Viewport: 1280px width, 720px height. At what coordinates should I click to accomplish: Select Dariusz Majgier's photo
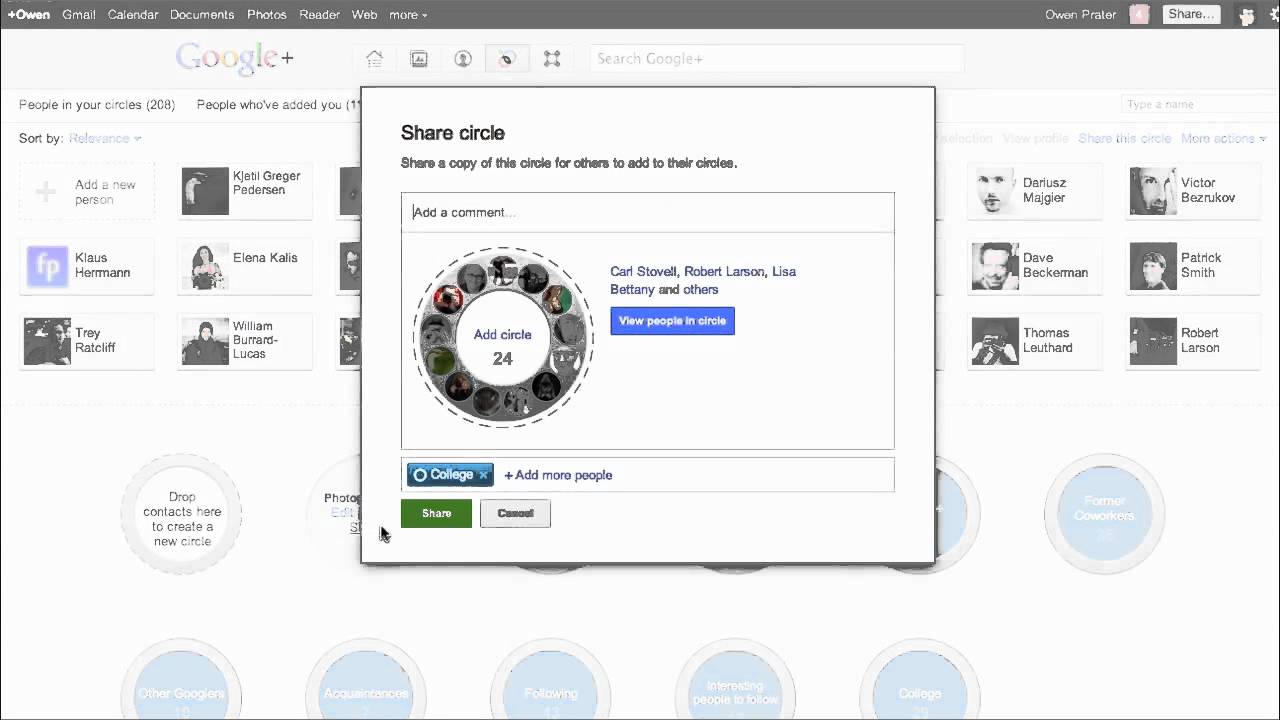tap(995, 190)
